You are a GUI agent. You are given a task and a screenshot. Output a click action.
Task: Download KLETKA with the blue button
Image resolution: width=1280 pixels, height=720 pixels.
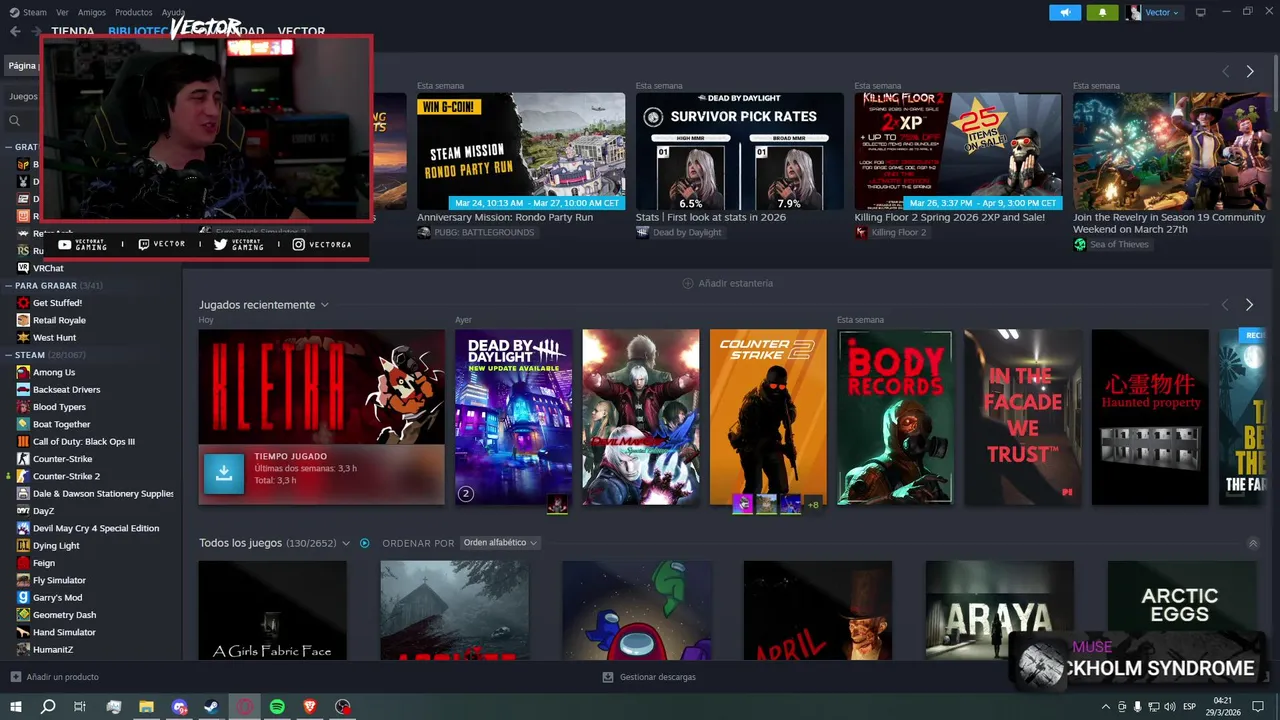click(x=224, y=474)
